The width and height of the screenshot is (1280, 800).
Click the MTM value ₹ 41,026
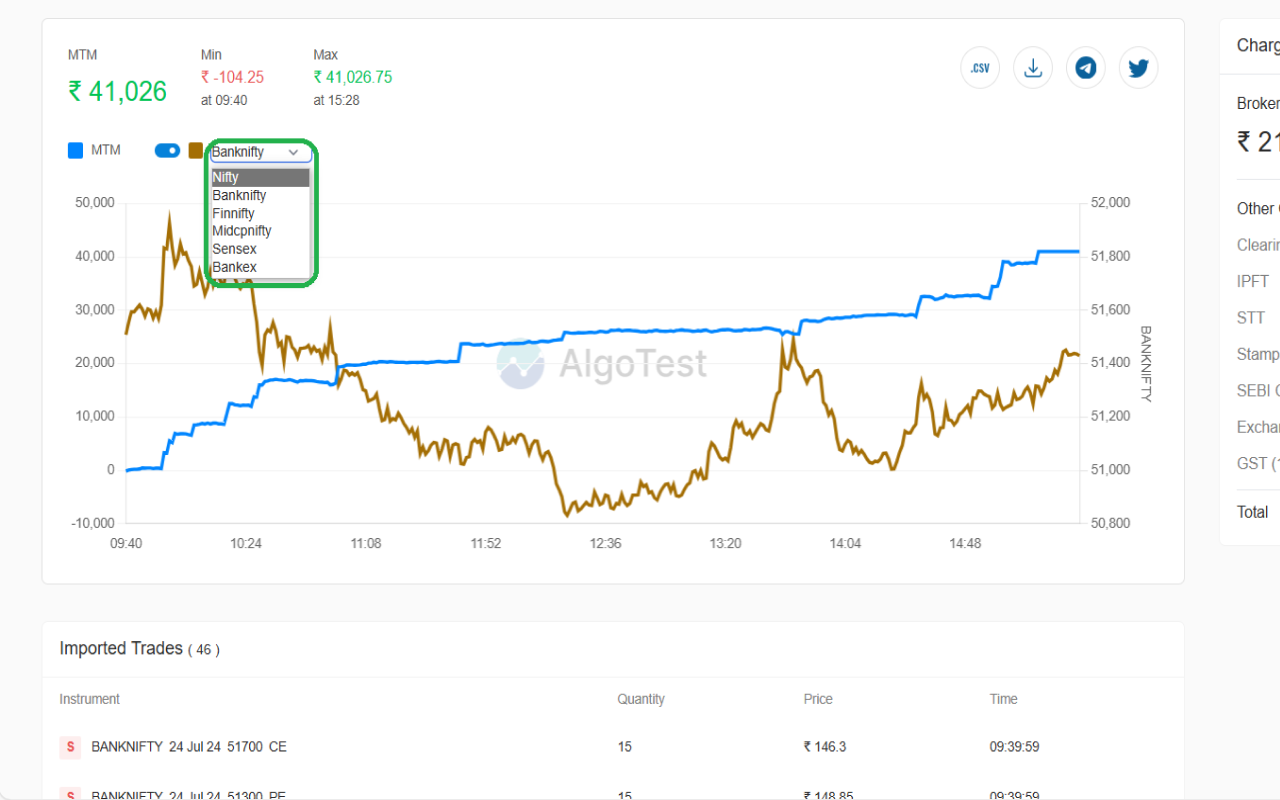(x=118, y=92)
